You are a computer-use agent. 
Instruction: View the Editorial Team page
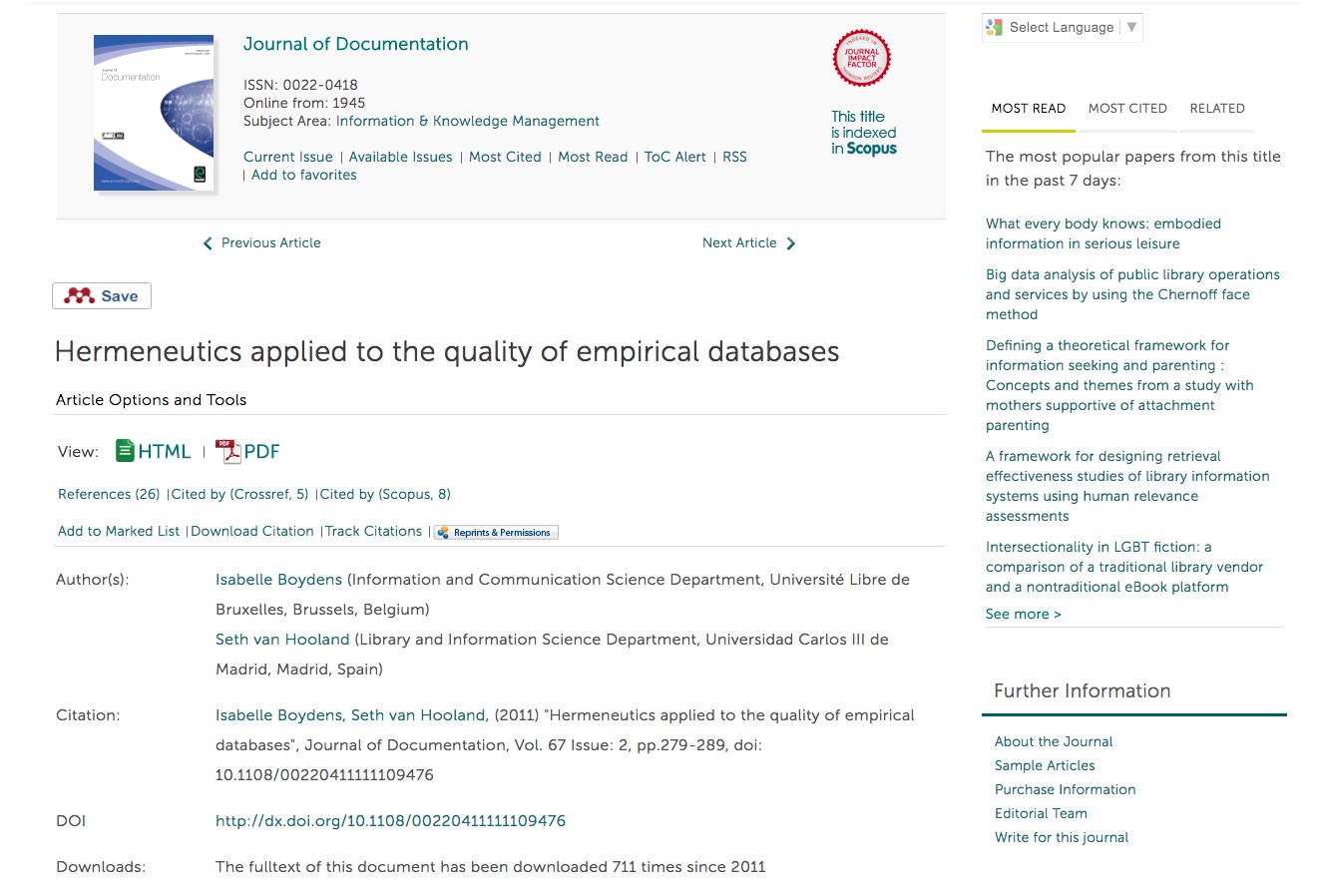click(x=1041, y=813)
